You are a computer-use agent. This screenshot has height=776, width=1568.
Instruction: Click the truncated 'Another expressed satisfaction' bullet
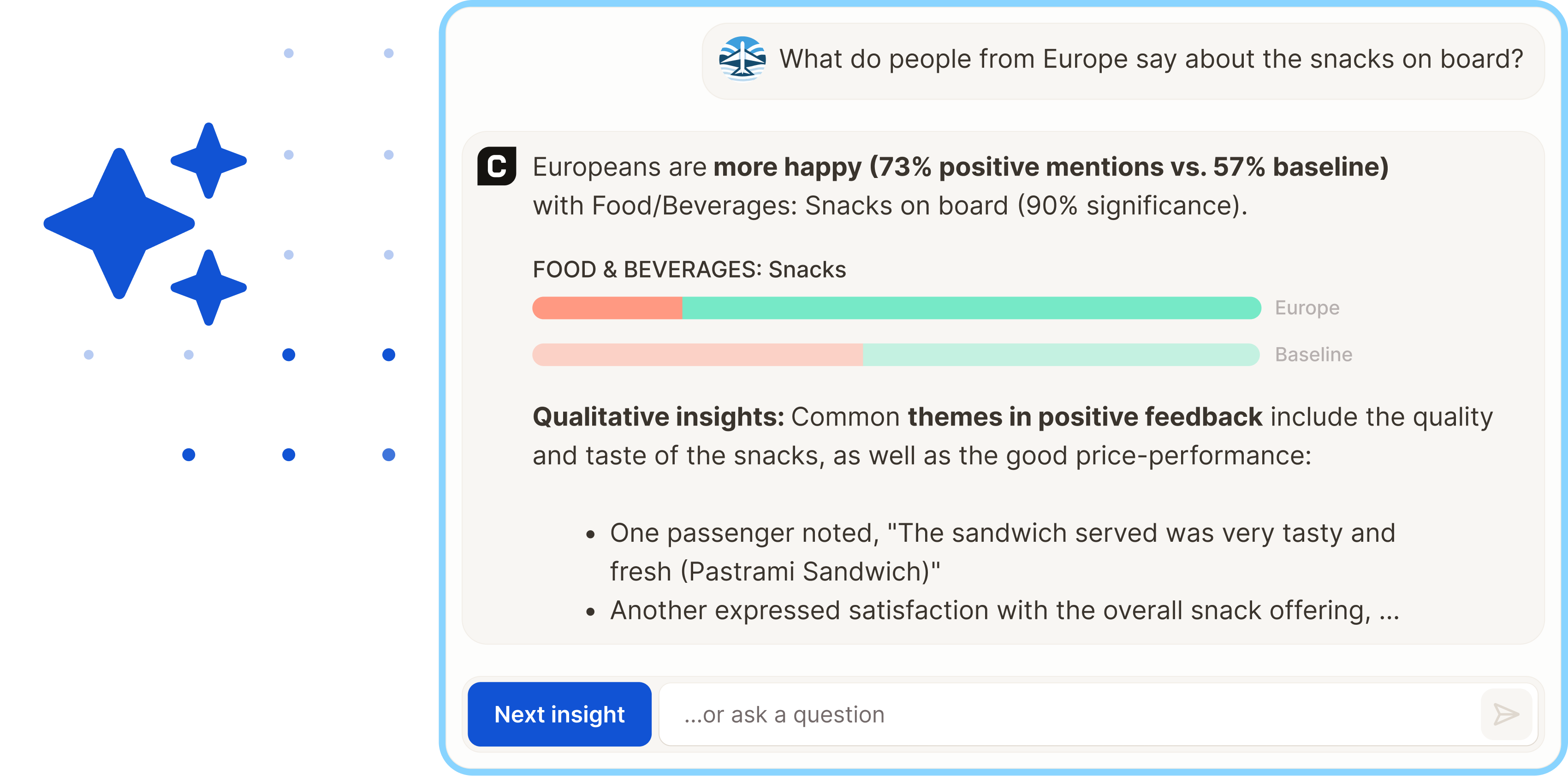1004,610
